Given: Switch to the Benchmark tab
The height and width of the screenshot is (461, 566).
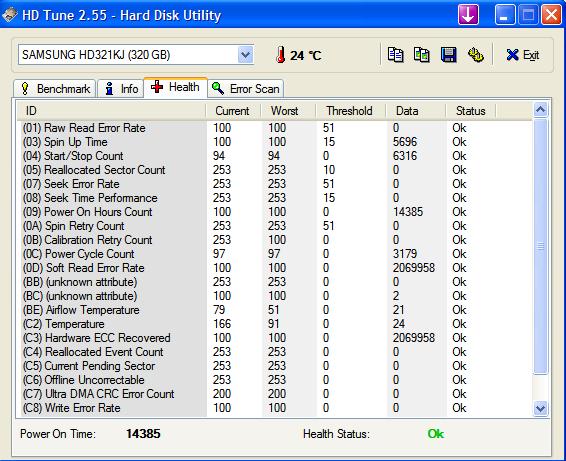Looking at the screenshot, I should [x=55, y=89].
